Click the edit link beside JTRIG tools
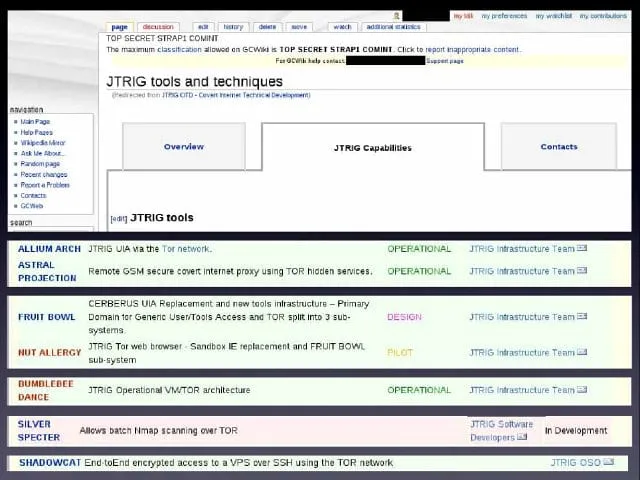Viewport: 640px width, 480px height. point(119,219)
